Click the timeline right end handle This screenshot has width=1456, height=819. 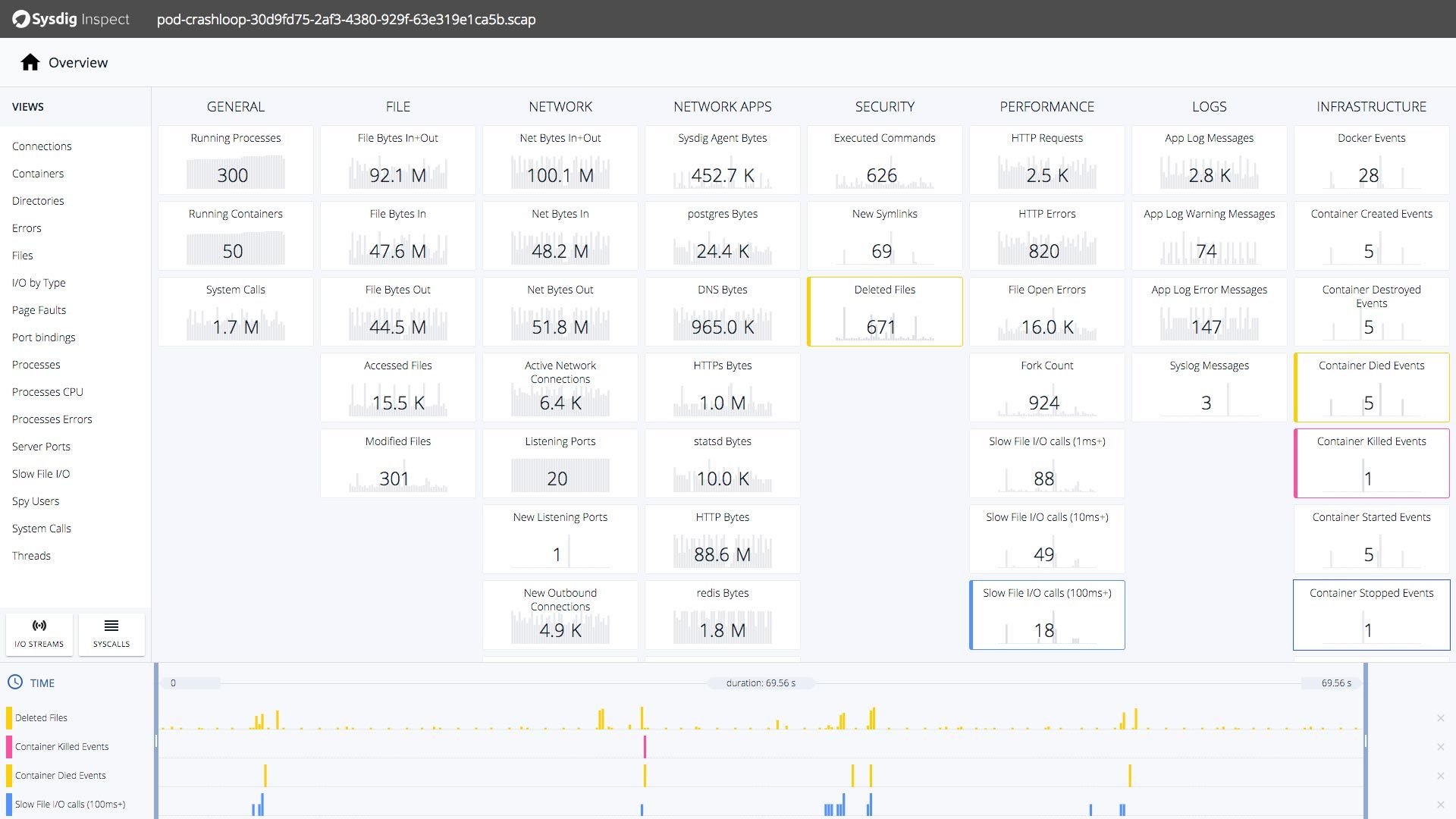coord(1365,741)
